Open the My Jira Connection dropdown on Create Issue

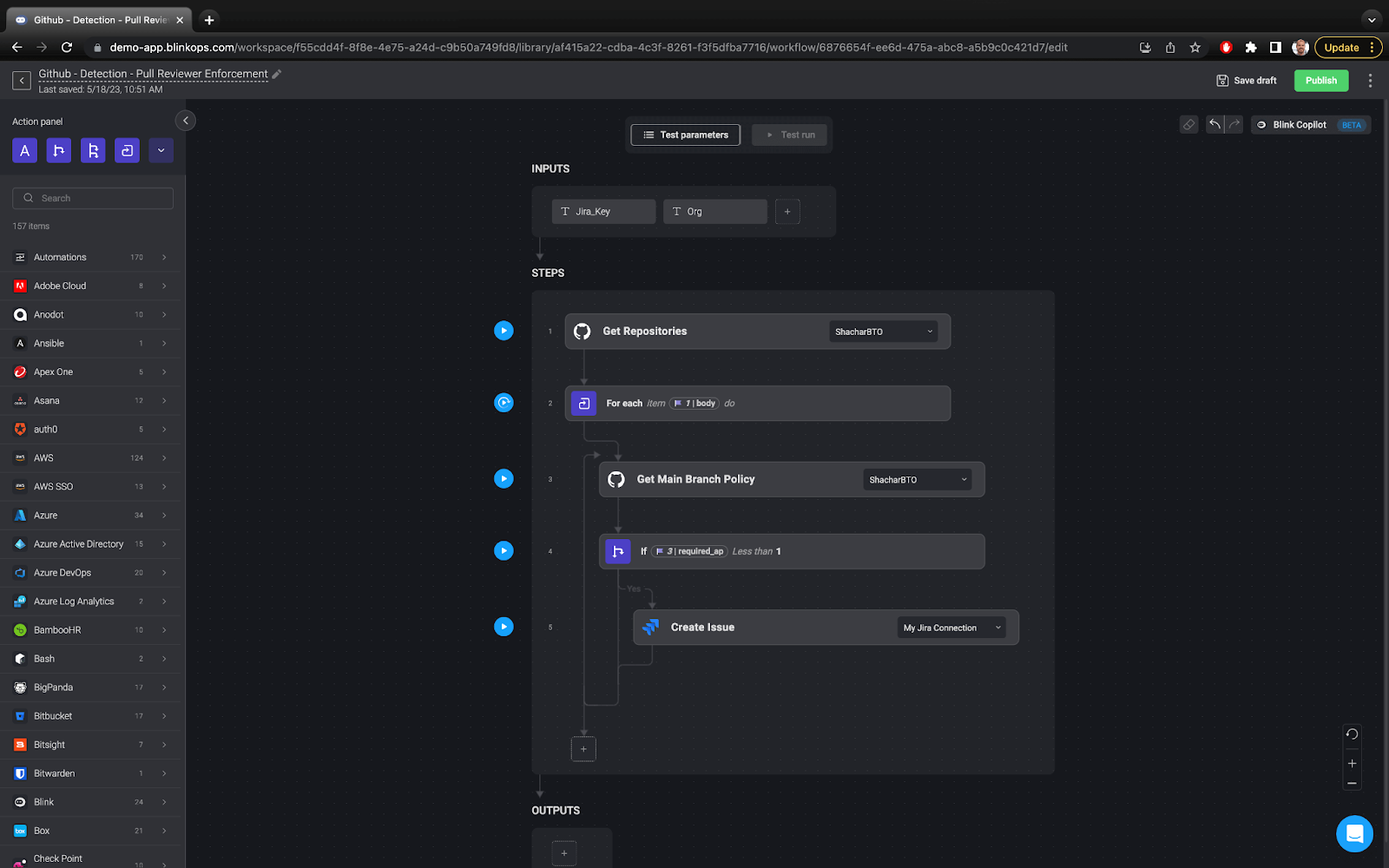pos(951,627)
